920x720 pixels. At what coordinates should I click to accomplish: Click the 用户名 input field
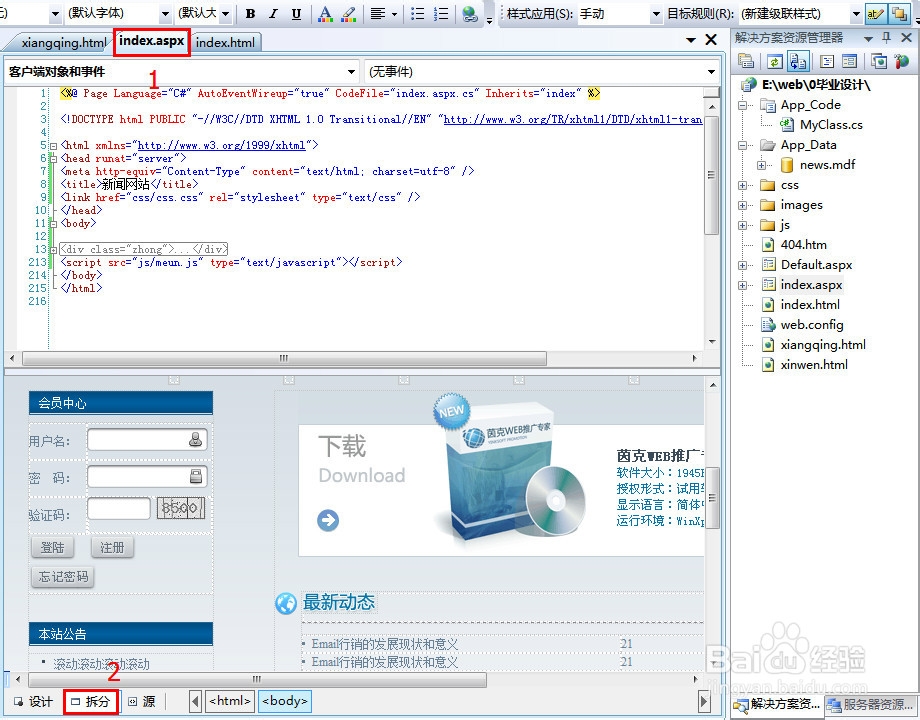click(x=147, y=440)
